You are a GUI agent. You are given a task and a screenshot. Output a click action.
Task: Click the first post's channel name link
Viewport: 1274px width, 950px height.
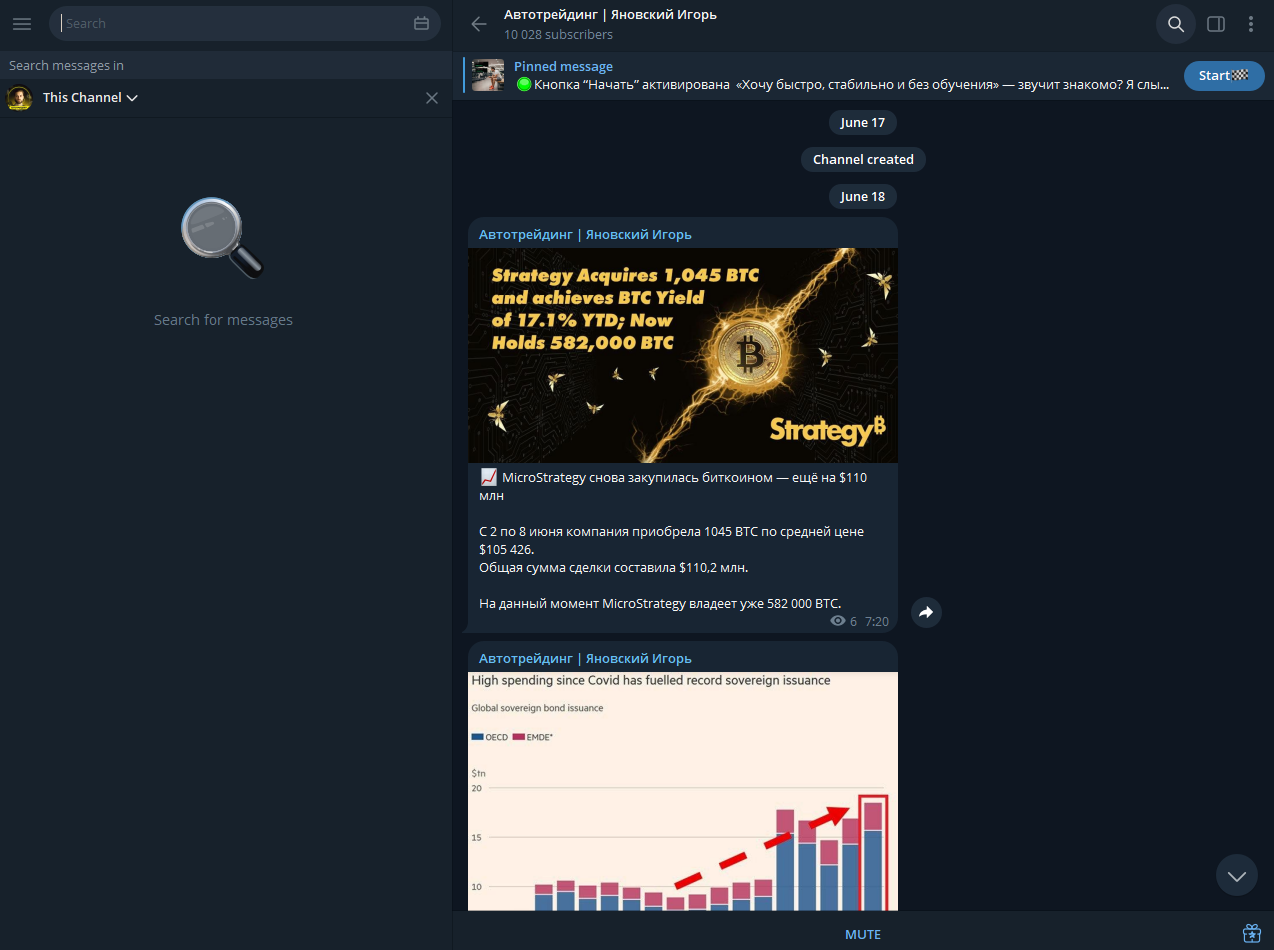[x=585, y=234]
